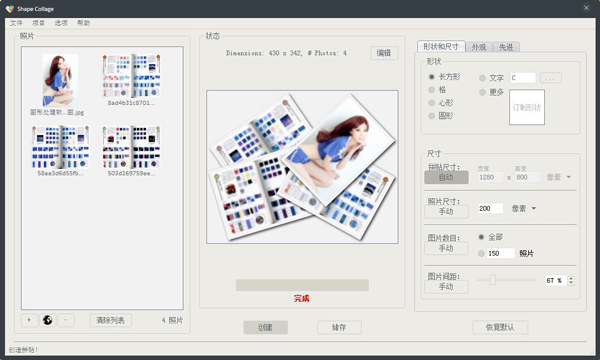Open the 文件 menu
This screenshot has width=600, height=360.
pyautogui.click(x=16, y=23)
